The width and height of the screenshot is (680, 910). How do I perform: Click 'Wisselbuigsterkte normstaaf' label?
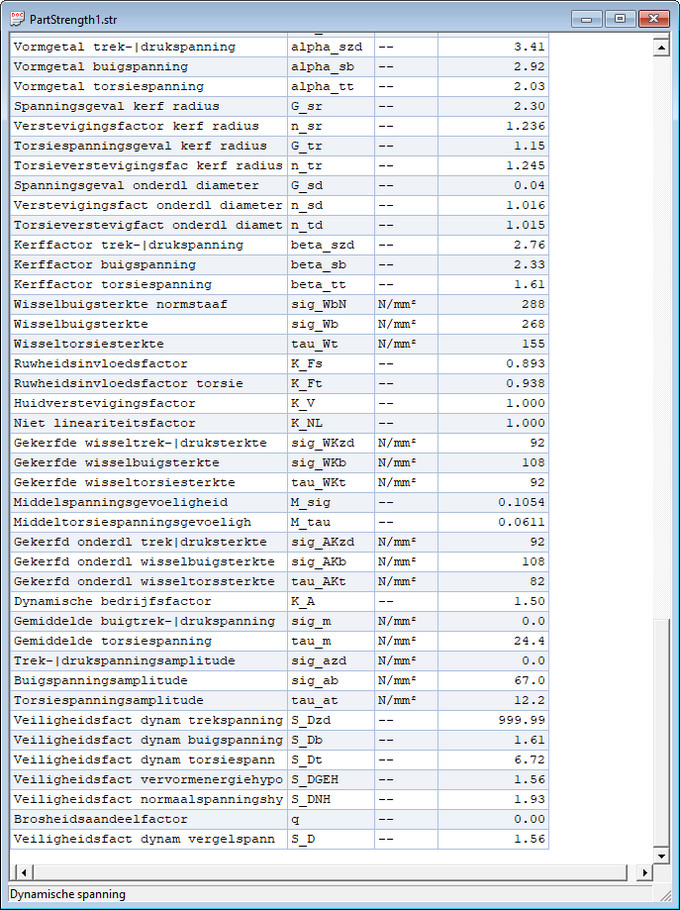pos(121,304)
